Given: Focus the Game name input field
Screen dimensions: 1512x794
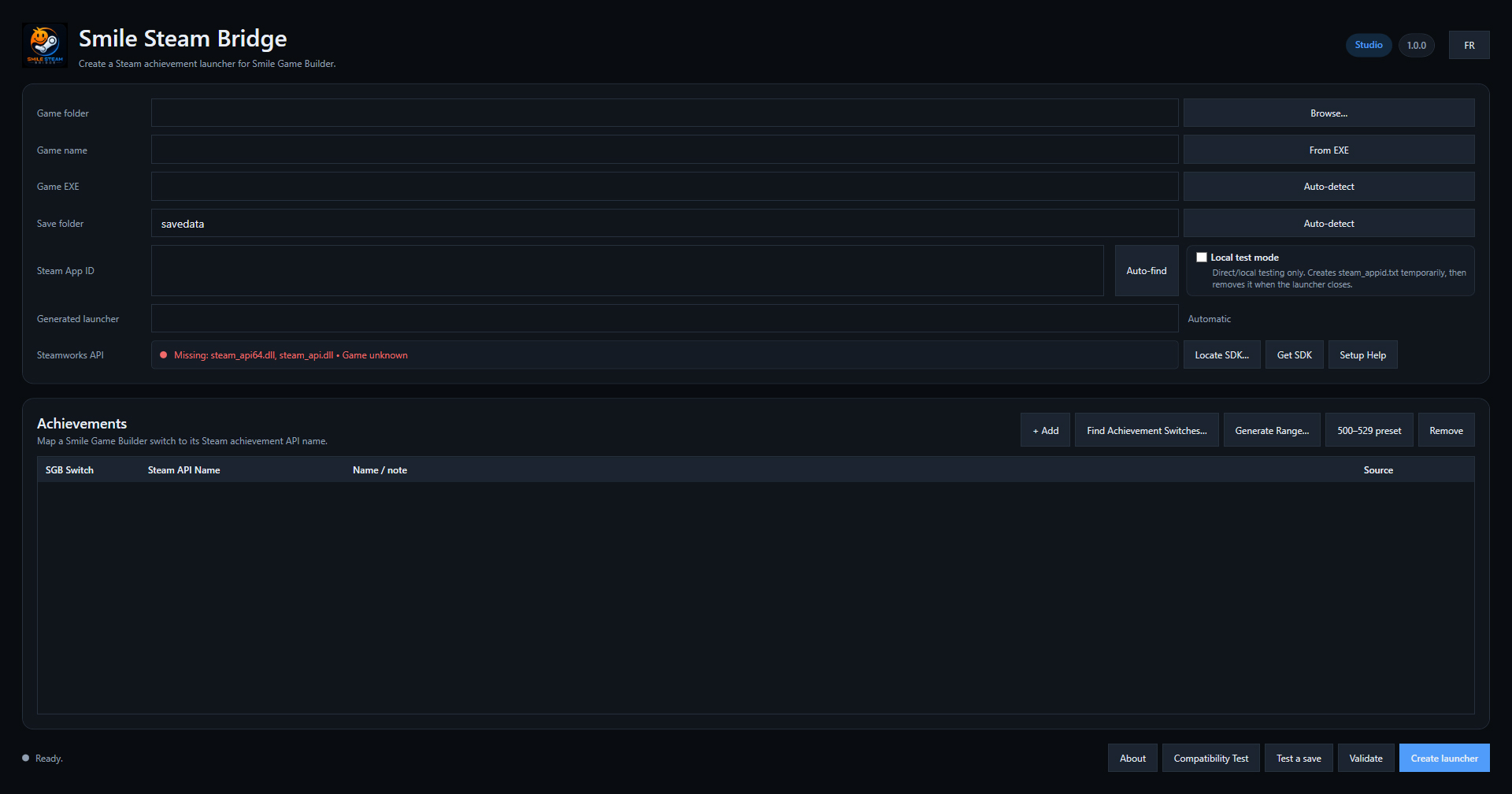Looking at the screenshot, I should (665, 150).
